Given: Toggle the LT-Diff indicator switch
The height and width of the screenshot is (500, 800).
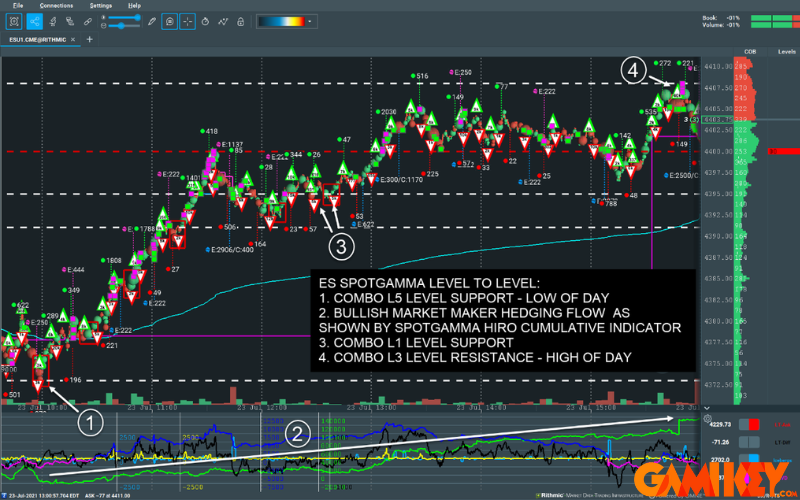Looking at the screenshot, I should point(749,442).
